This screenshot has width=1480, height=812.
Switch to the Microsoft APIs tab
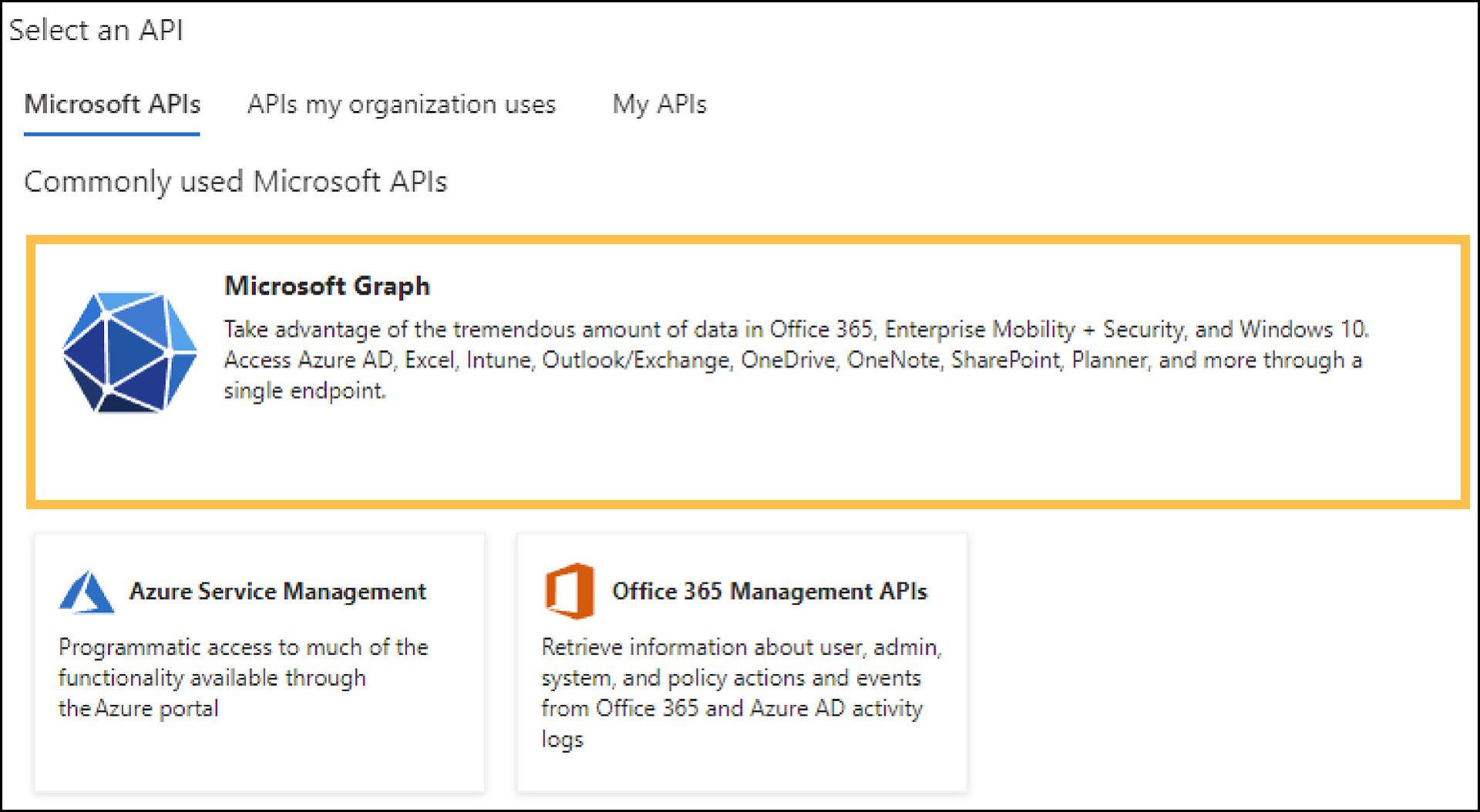click(x=112, y=105)
